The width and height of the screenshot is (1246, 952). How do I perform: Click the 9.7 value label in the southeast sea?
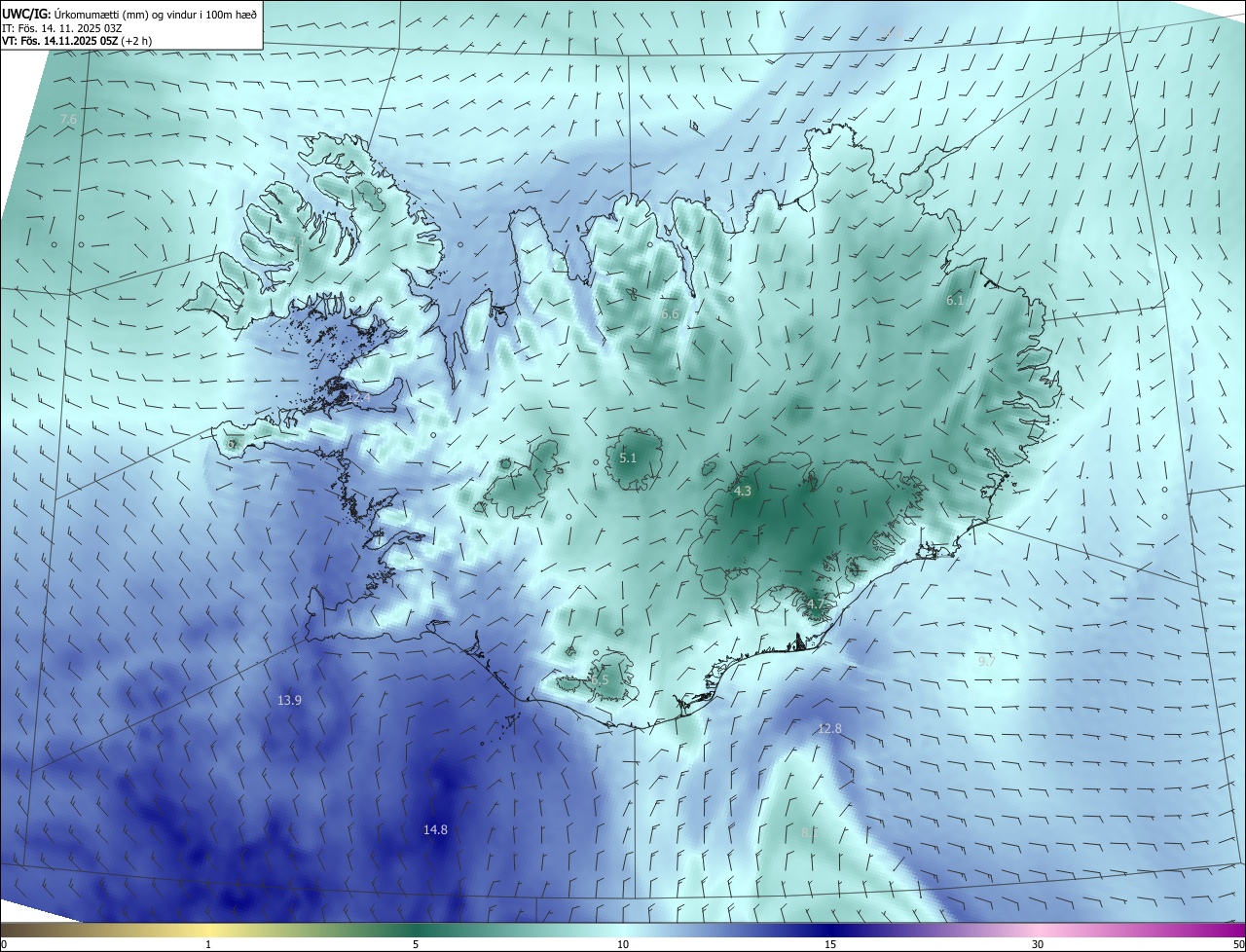click(x=986, y=661)
